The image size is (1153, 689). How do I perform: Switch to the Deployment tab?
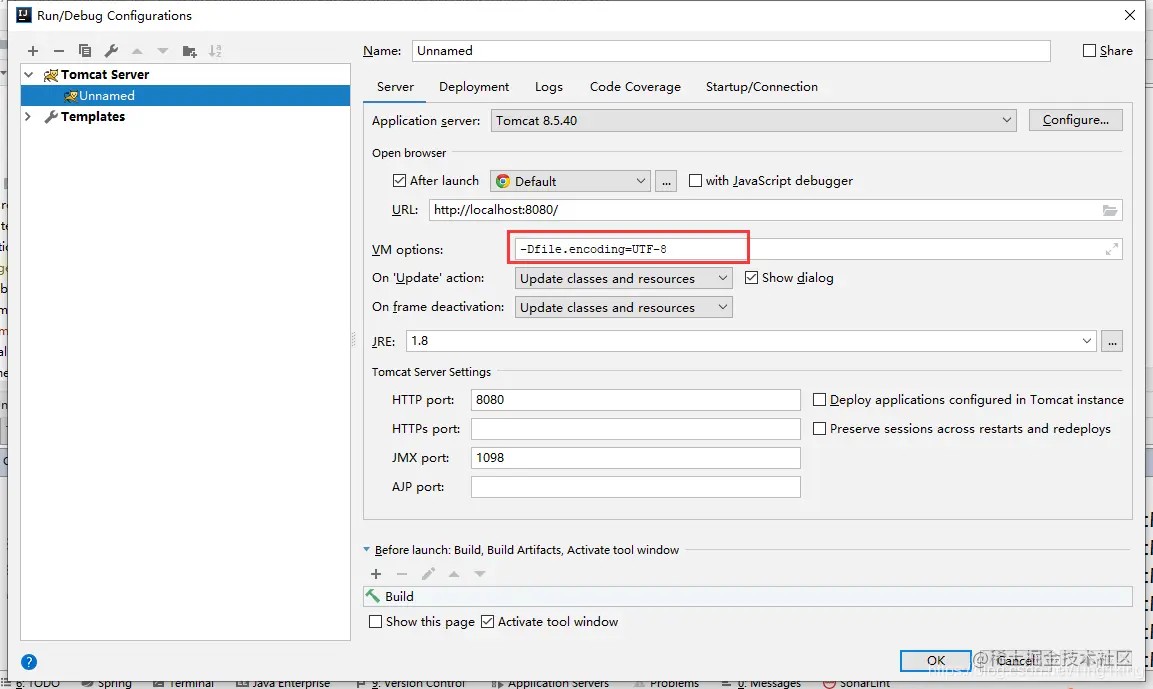[474, 87]
